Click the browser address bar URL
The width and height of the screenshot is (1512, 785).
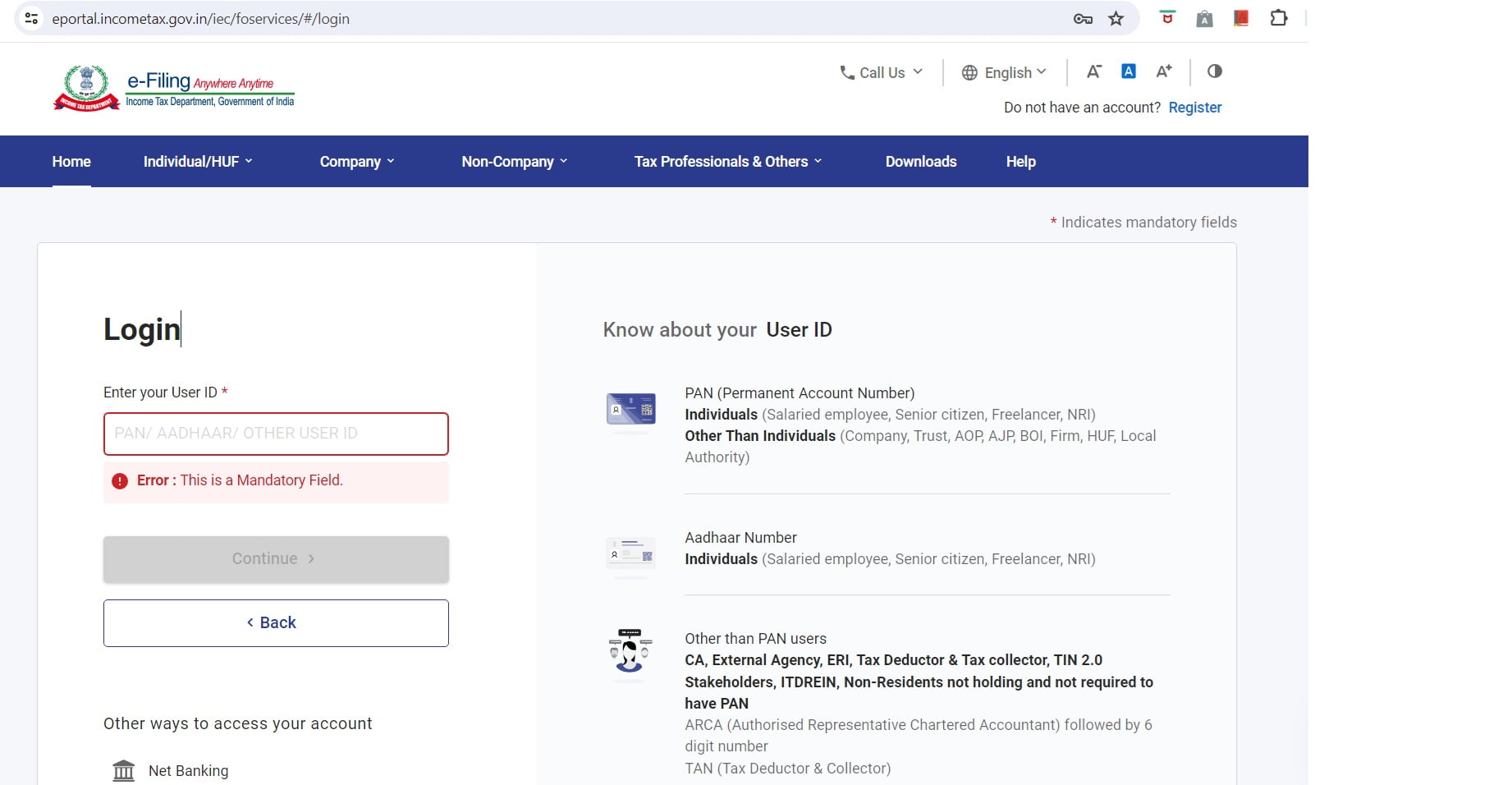pyautogui.click(x=200, y=18)
